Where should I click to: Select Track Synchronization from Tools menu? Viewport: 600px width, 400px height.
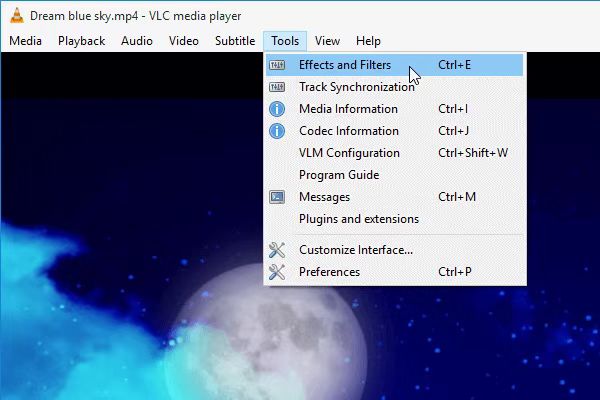[395, 87]
